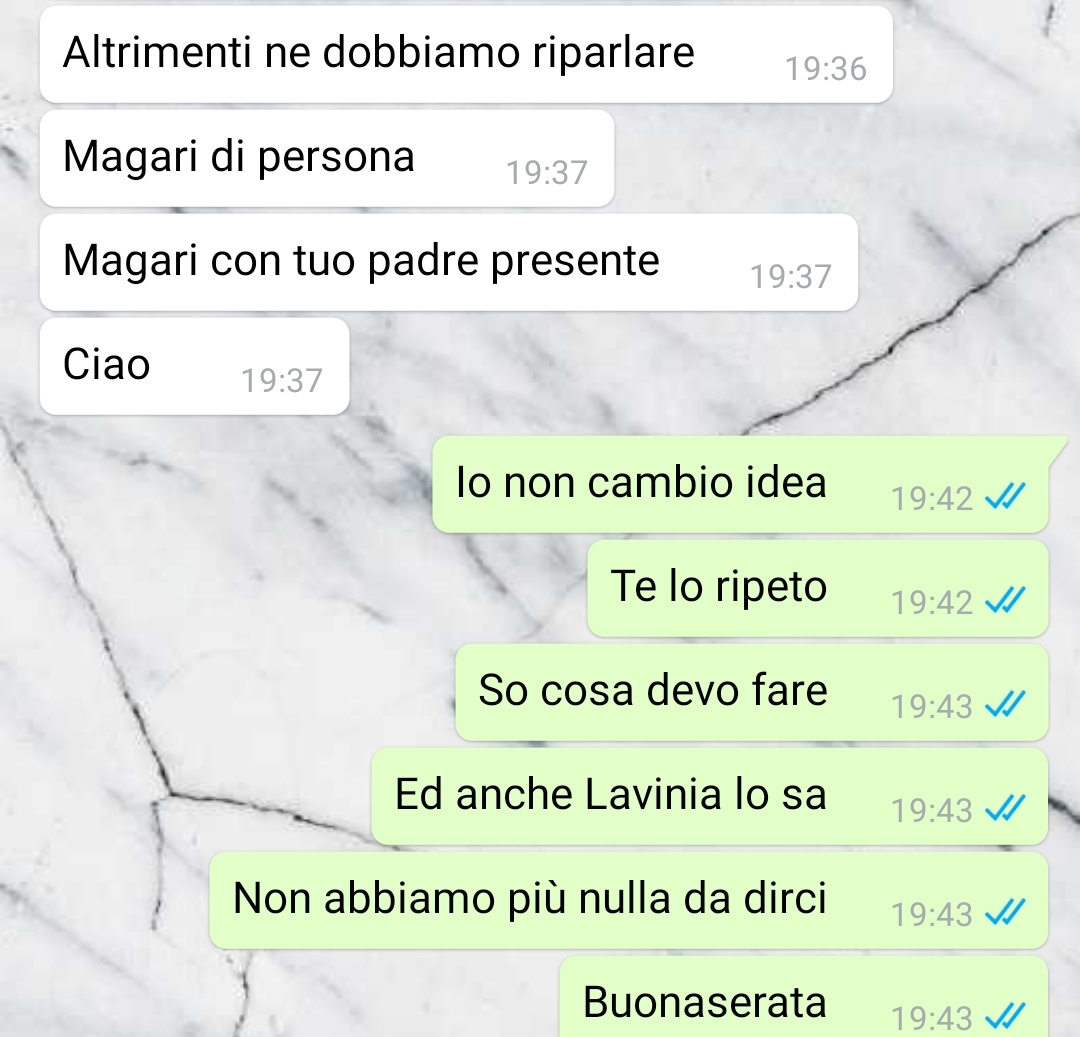The image size is (1080, 1037).
Task: Select the sent message 'Io non cambio idea'
Action: (x=740, y=484)
